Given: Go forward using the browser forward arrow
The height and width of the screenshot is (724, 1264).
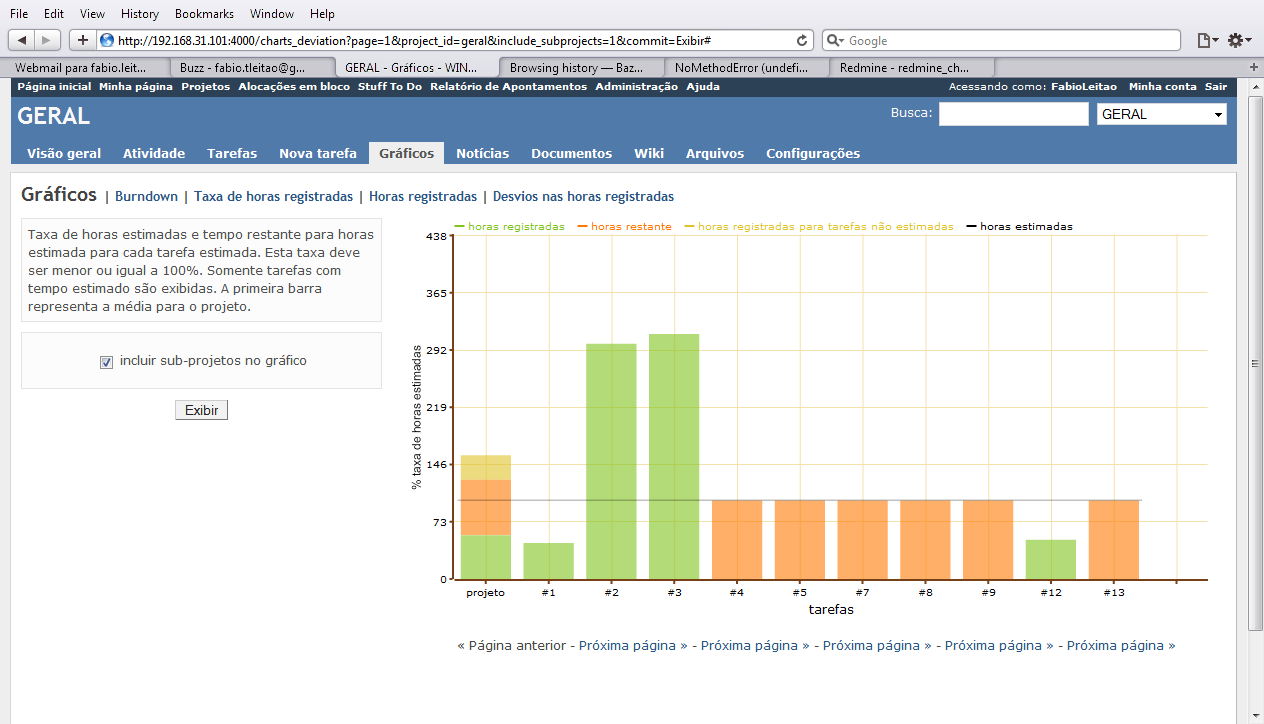Looking at the screenshot, I should [x=47, y=40].
